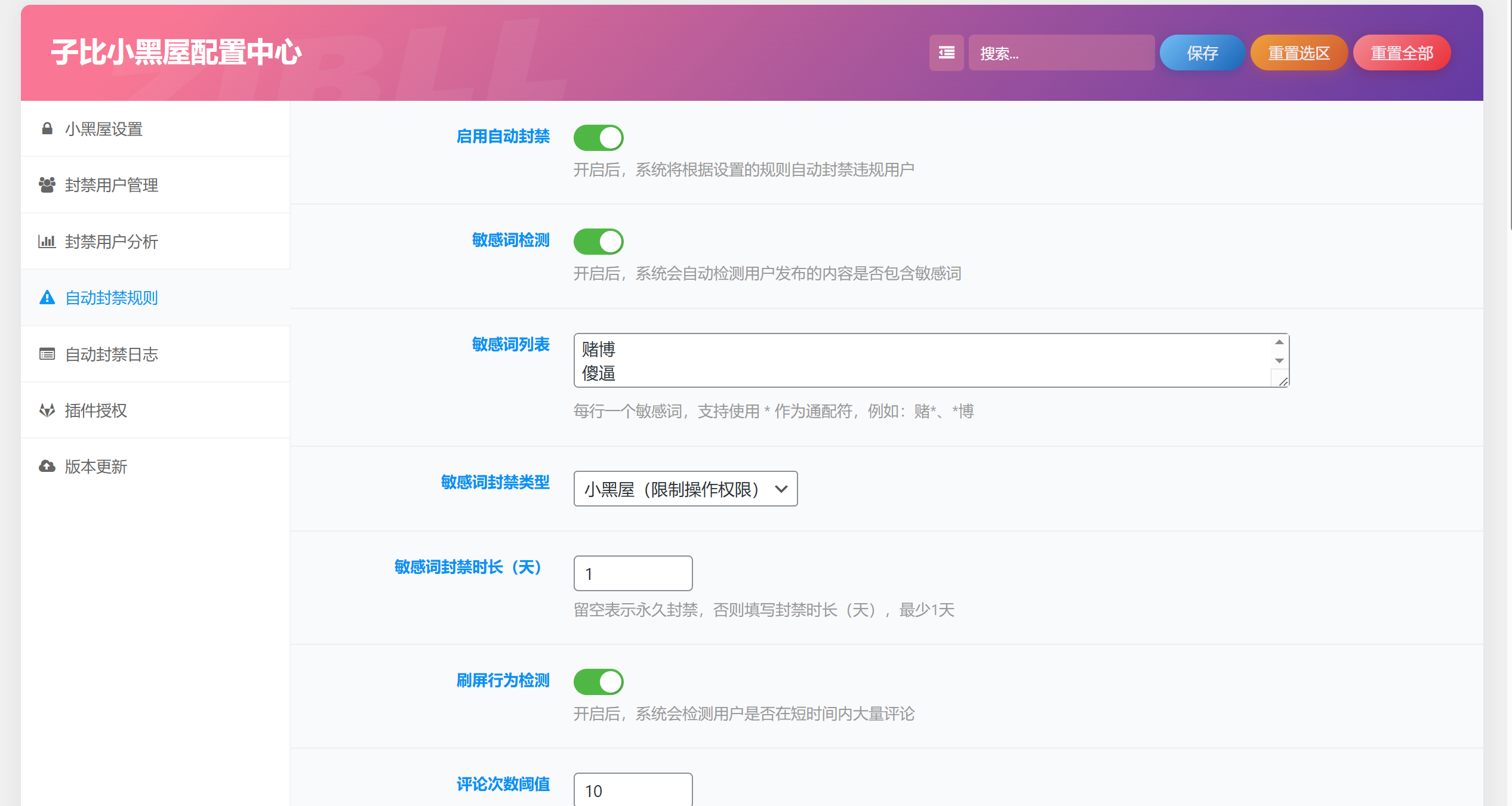Click the expand-all menu icon in header
Viewport: 1512px width, 806px height.
tap(947, 53)
